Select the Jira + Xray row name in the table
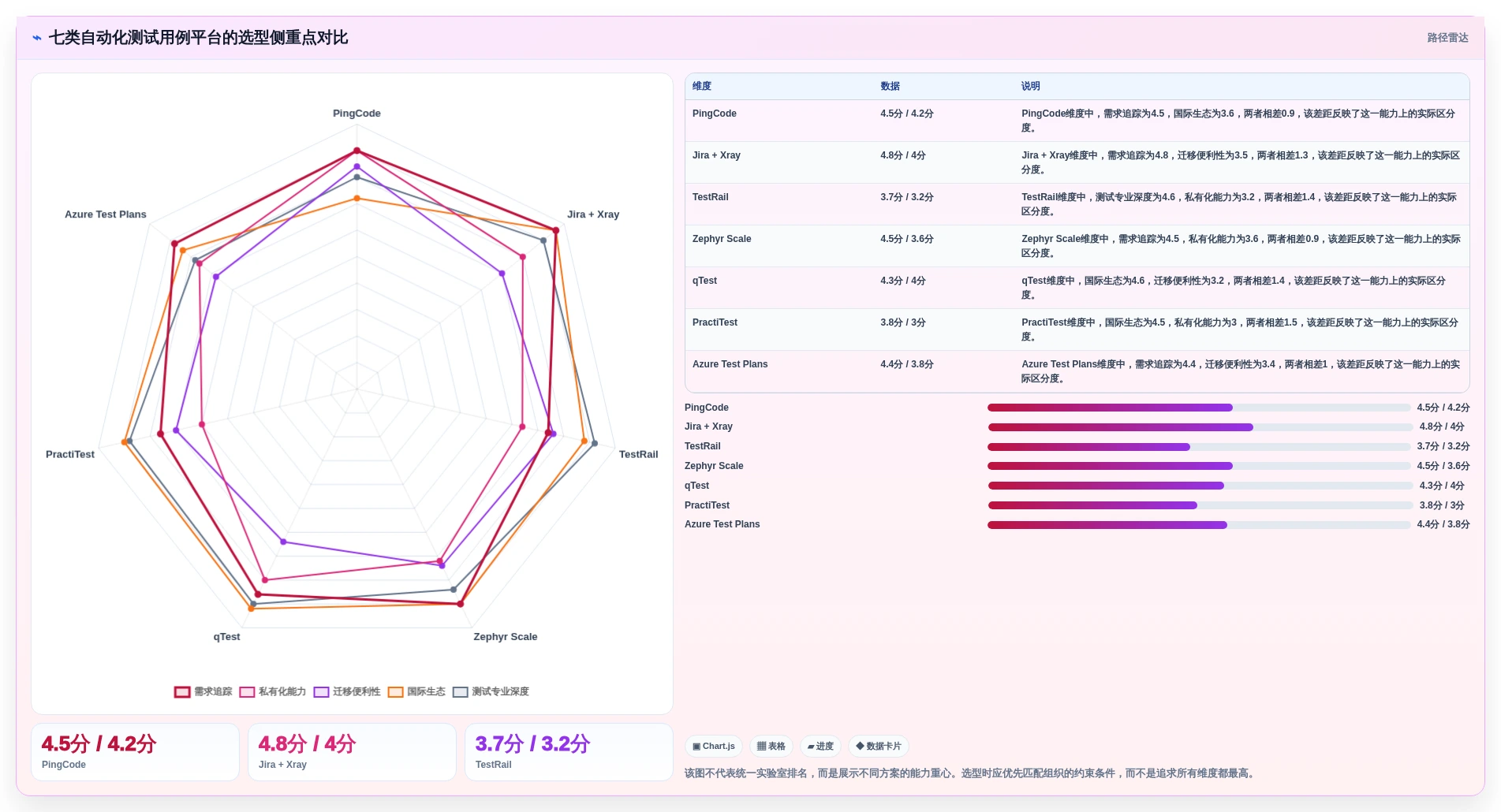Image resolution: width=1501 pixels, height=812 pixels. (x=716, y=155)
